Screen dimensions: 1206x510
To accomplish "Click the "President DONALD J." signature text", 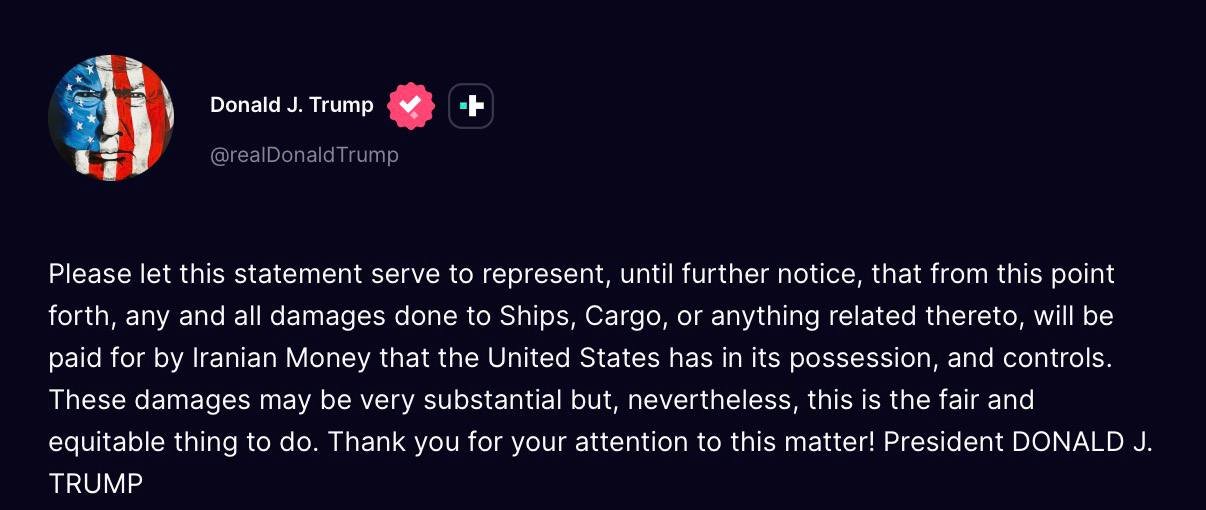I will [x=1020, y=443].
